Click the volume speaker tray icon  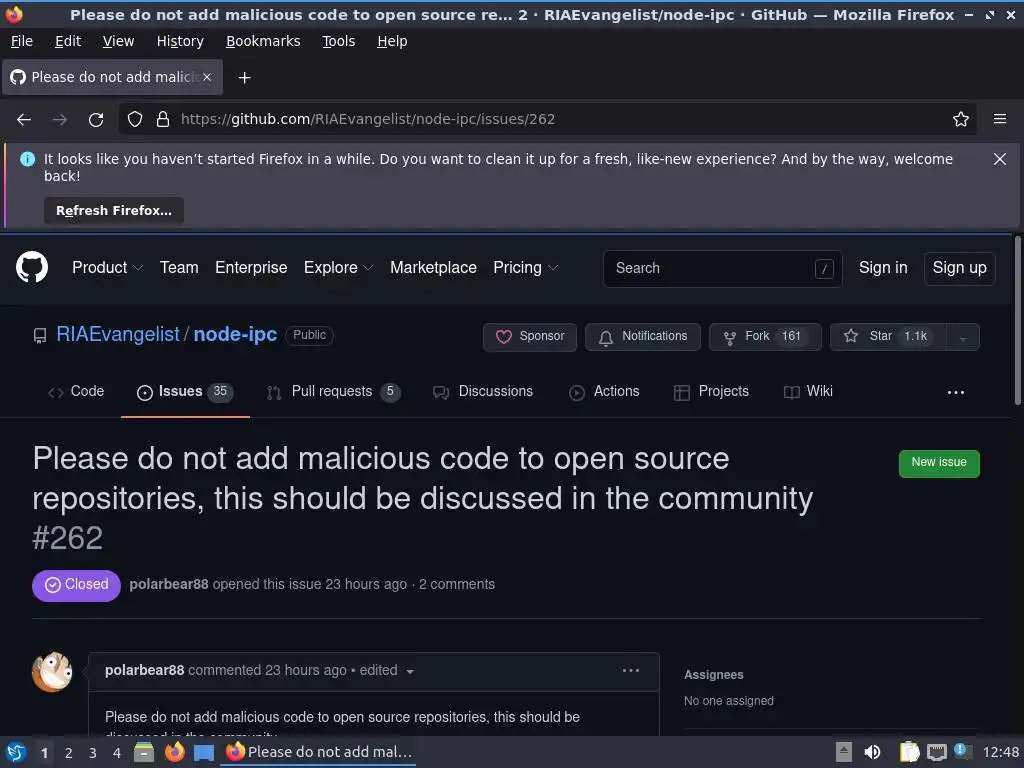coord(872,752)
